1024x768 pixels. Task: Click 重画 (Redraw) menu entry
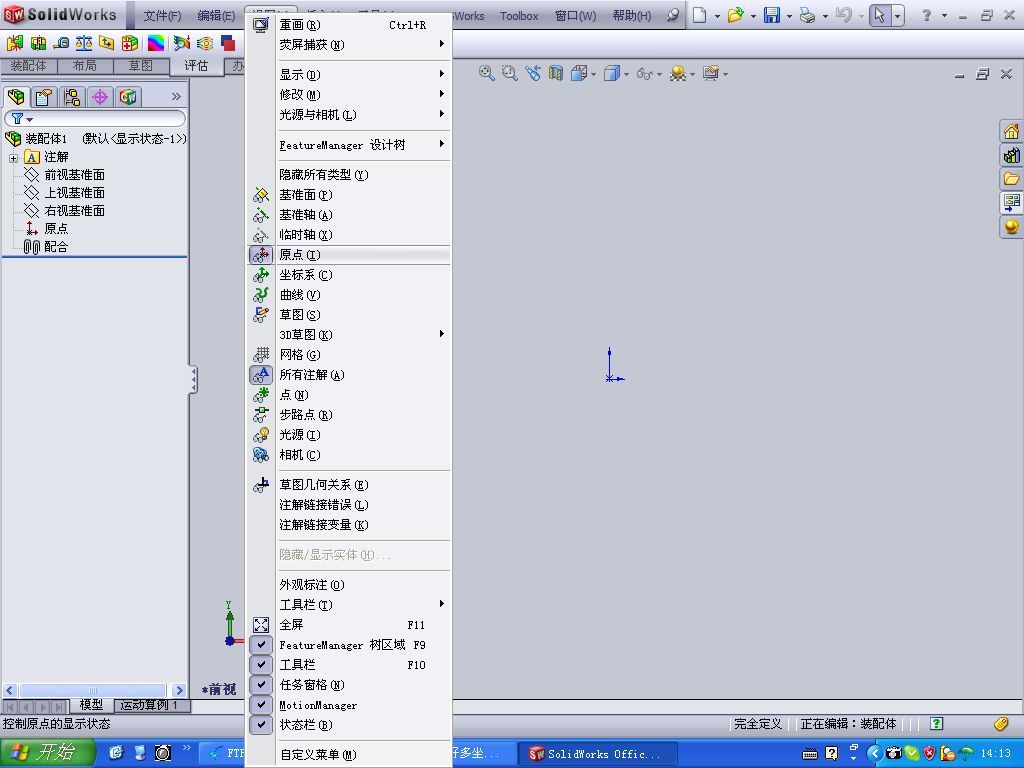(x=350, y=25)
